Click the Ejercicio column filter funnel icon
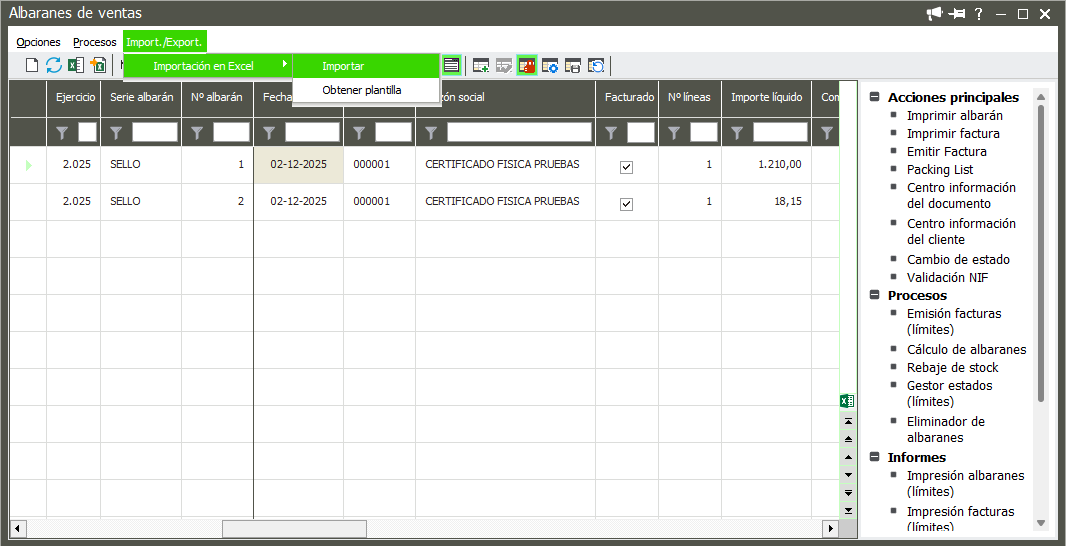The image size is (1066, 546). (x=62, y=132)
